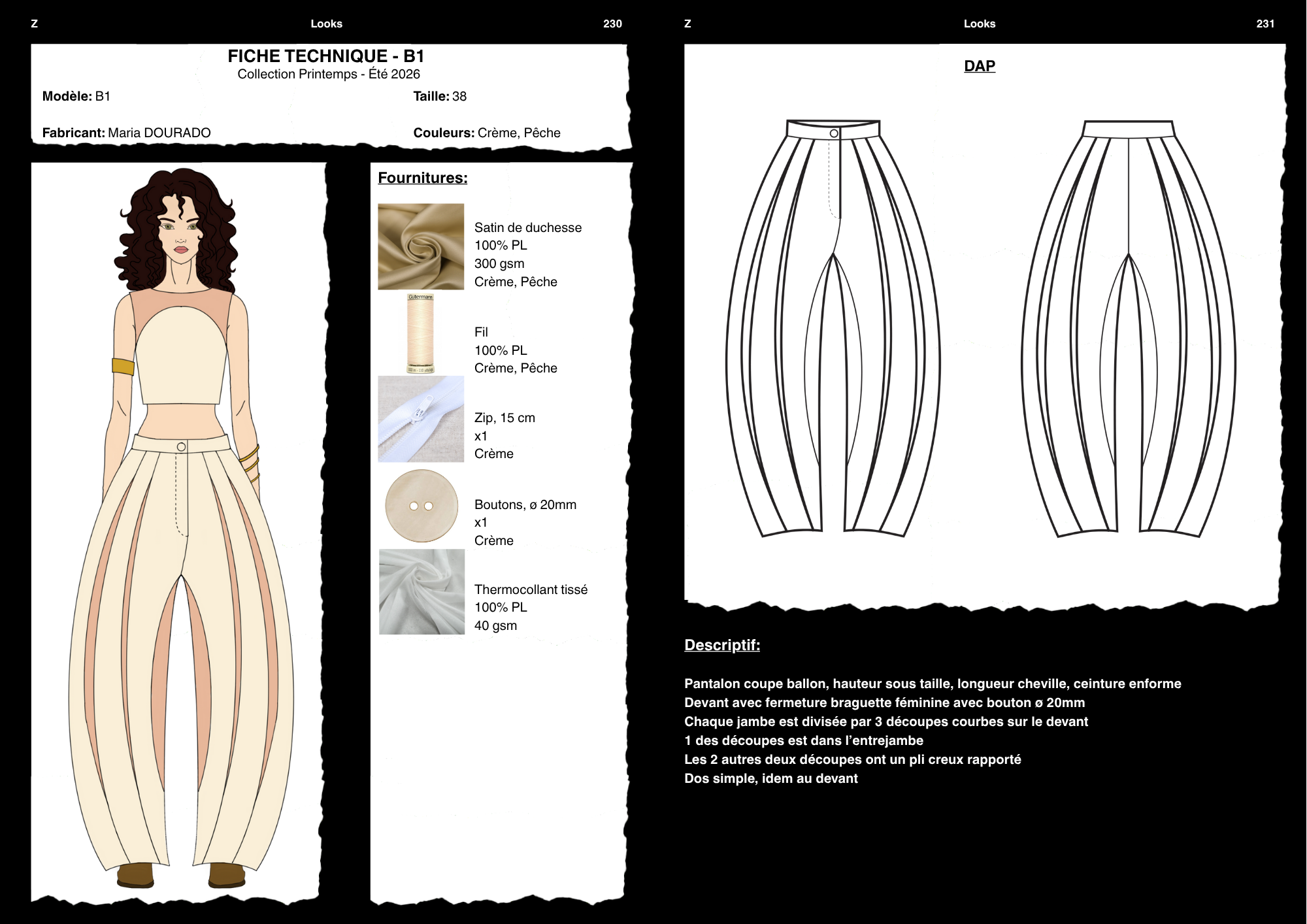Viewport: 1307px width, 924px height.
Task: Click the front-view trouser flat drawing
Action: click(833, 328)
